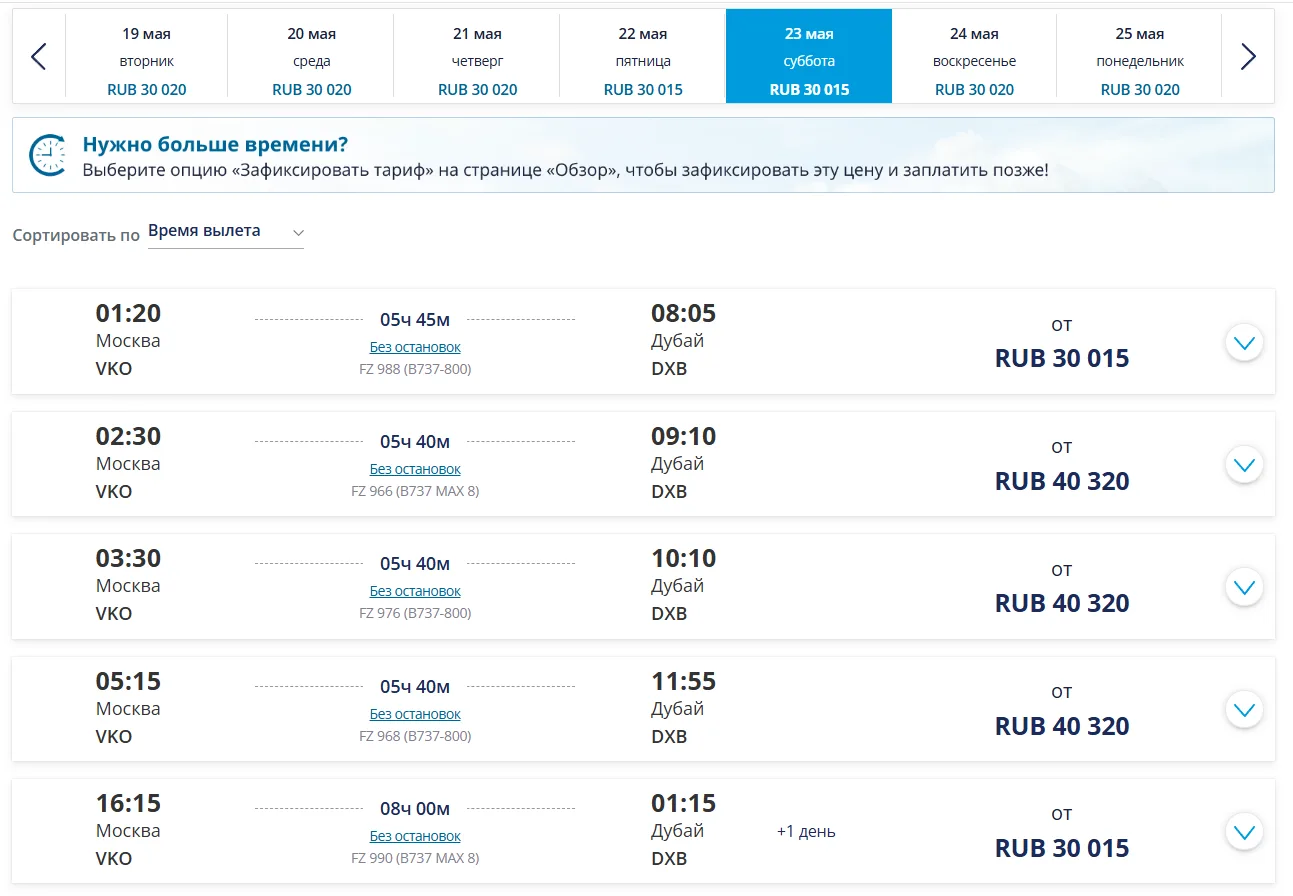The height and width of the screenshot is (896, 1293).
Task: Expand the 01:20 flight details chevron
Action: pyautogui.click(x=1244, y=343)
